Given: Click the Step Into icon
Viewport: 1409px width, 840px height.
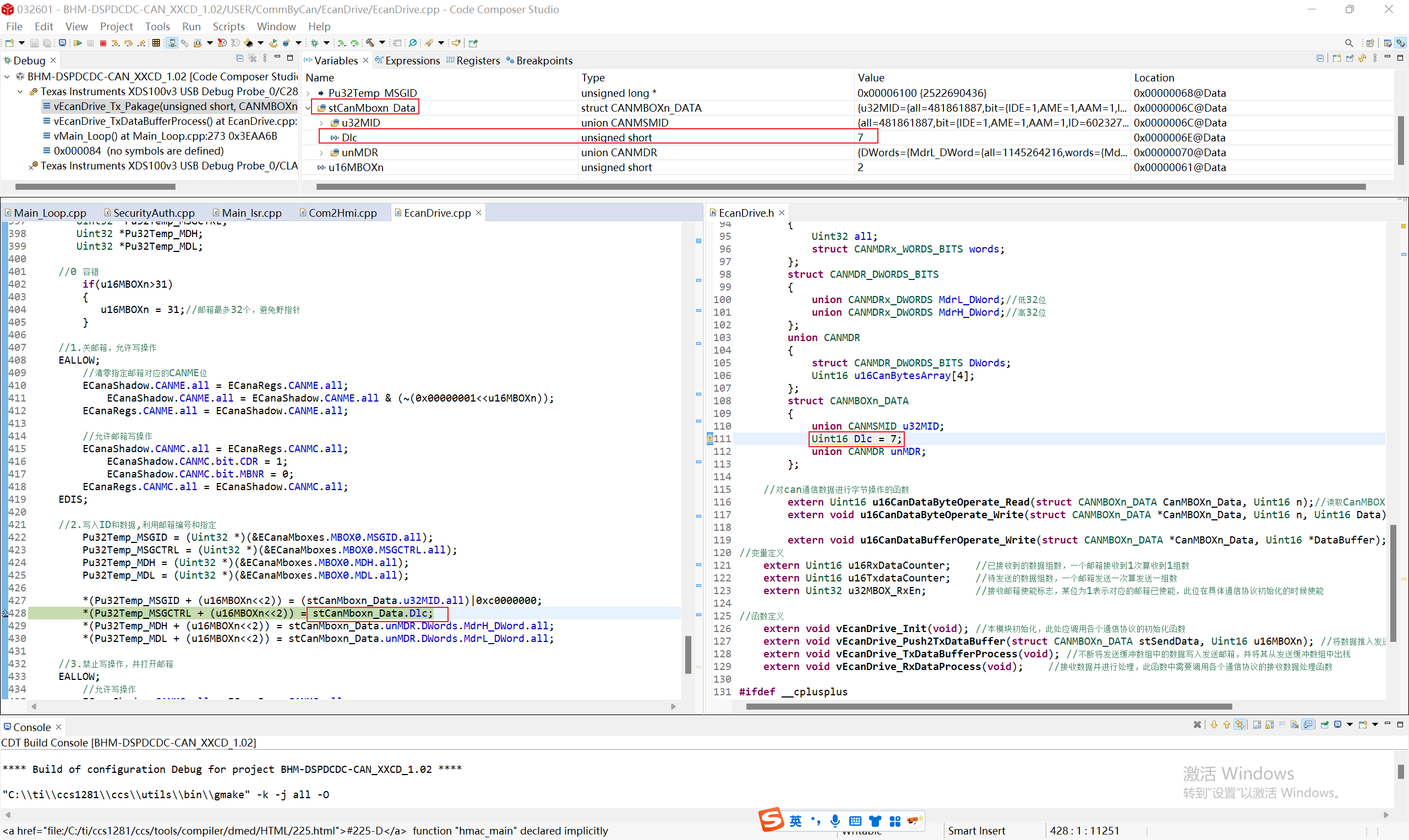Looking at the screenshot, I should coord(115,43).
